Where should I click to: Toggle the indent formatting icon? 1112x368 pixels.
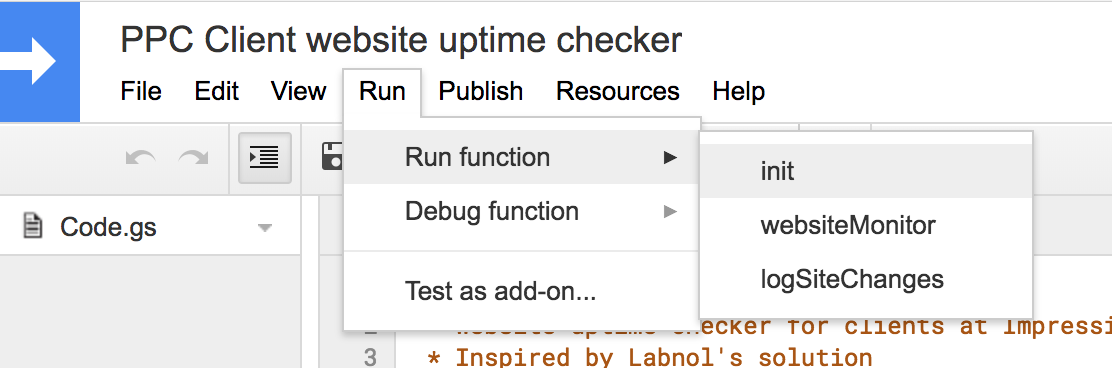click(x=265, y=157)
